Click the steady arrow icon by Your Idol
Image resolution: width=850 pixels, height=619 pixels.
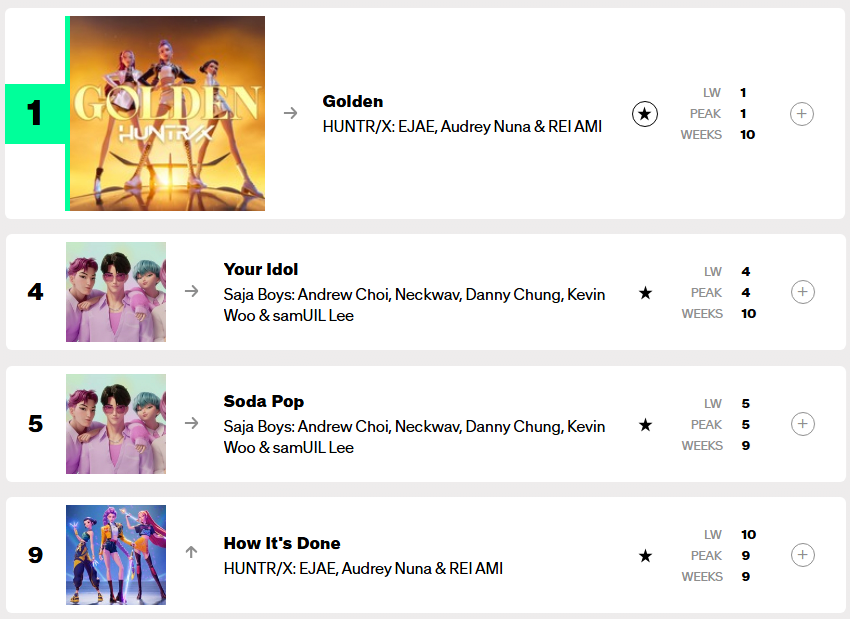click(x=192, y=292)
